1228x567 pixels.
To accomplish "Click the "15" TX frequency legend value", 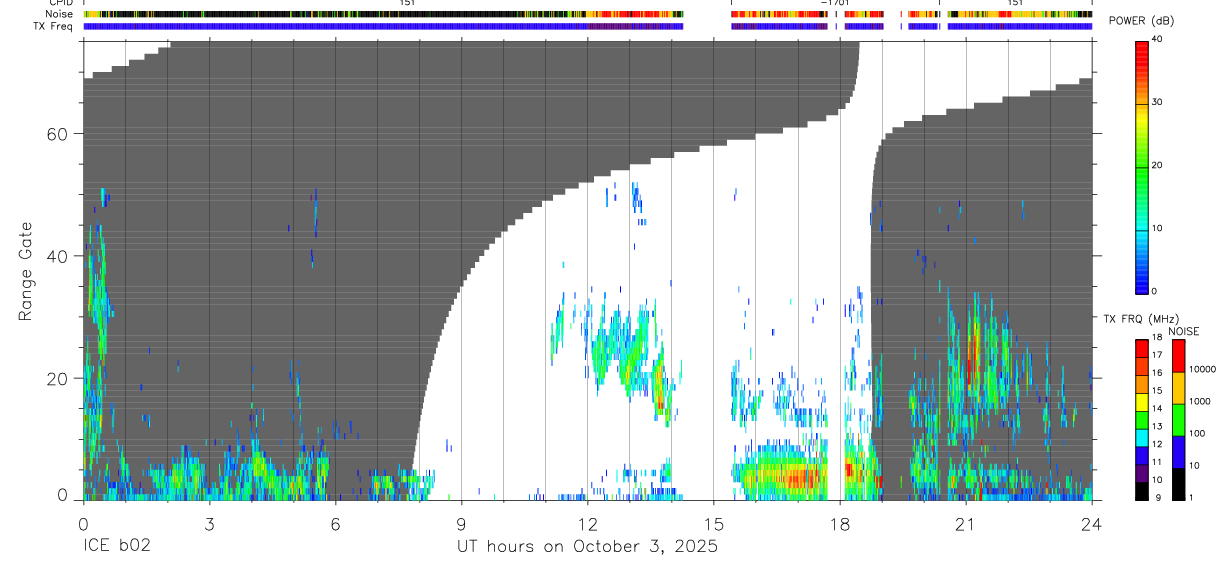I will click(x=1157, y=391).
